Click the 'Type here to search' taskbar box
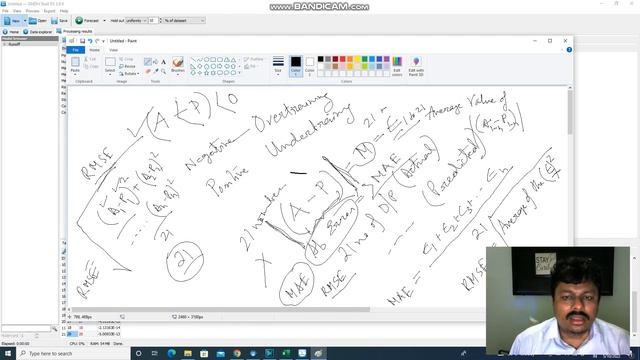640x360 pixels. click(x=73, y=353)
